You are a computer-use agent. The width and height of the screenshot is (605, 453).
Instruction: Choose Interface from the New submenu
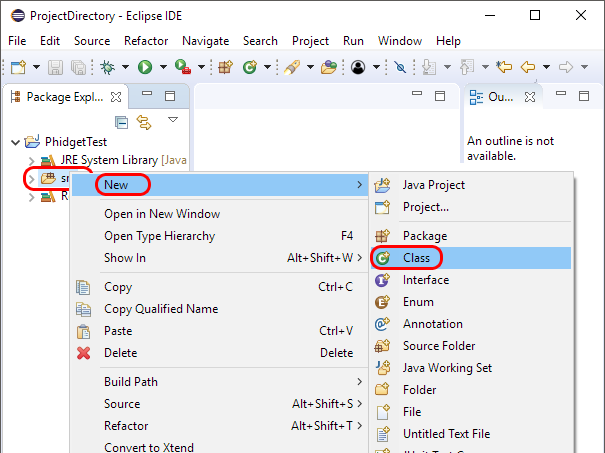pos(425,280)
